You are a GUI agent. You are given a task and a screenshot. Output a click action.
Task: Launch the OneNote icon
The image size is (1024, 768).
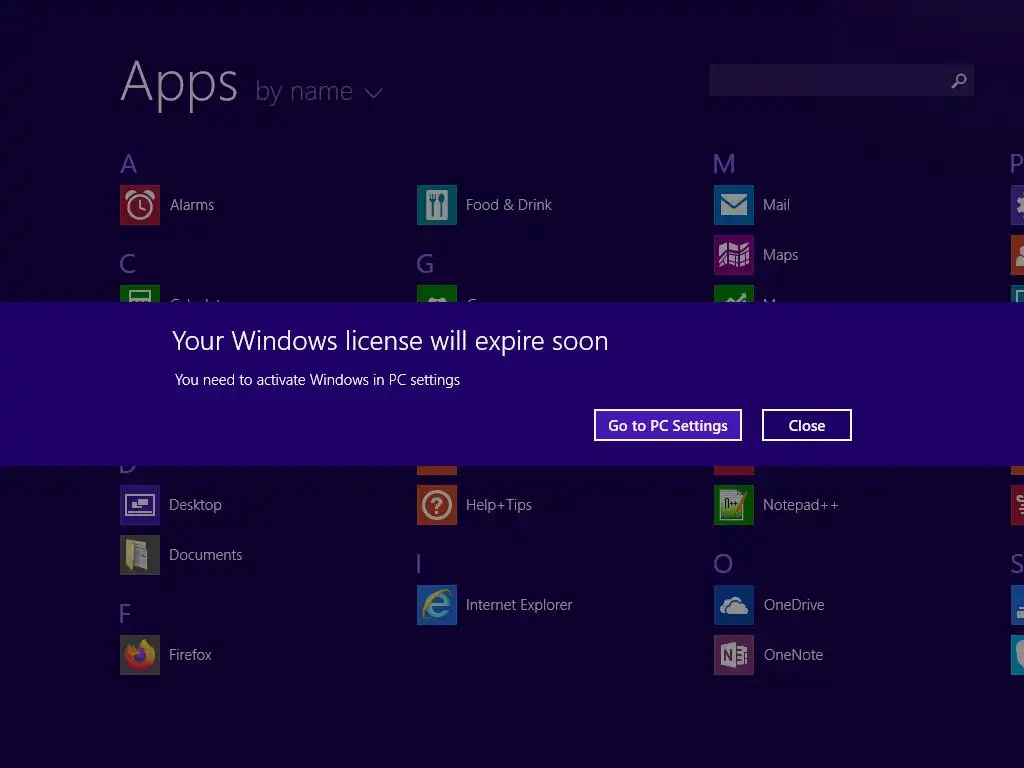[734, 655]
